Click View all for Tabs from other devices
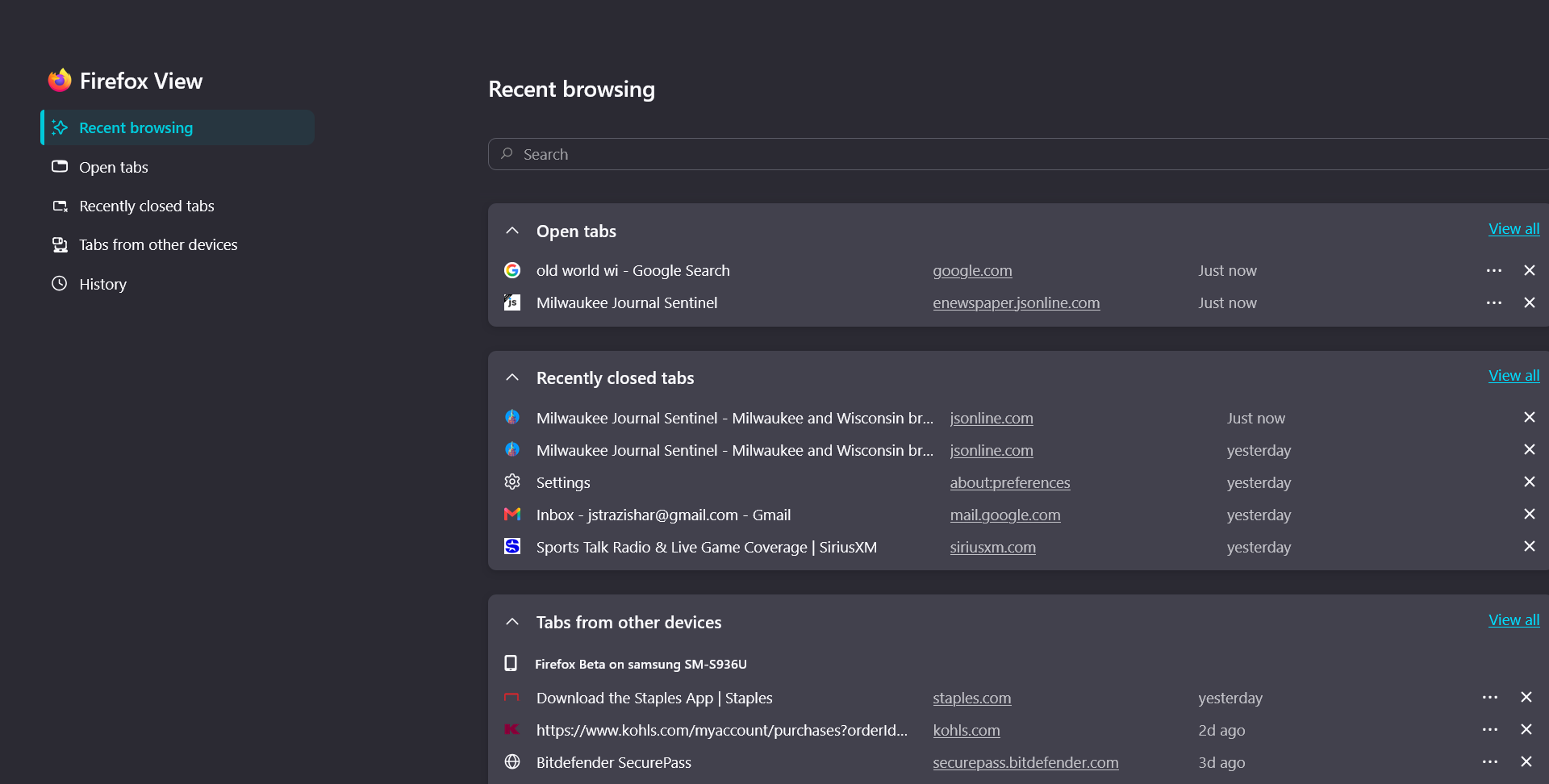This screenshot has height=784, width=1549. pos(1514,620)
